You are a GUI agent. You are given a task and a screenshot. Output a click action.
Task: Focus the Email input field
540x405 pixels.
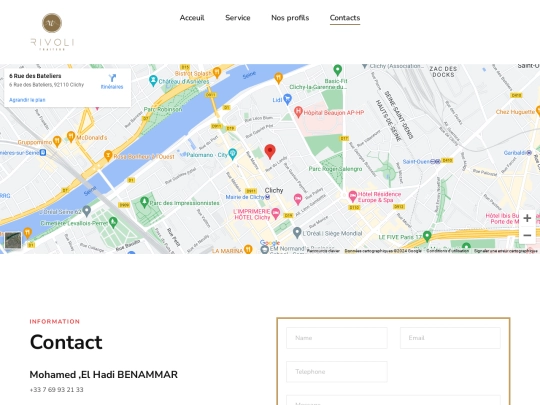click(x=450, y=338)
